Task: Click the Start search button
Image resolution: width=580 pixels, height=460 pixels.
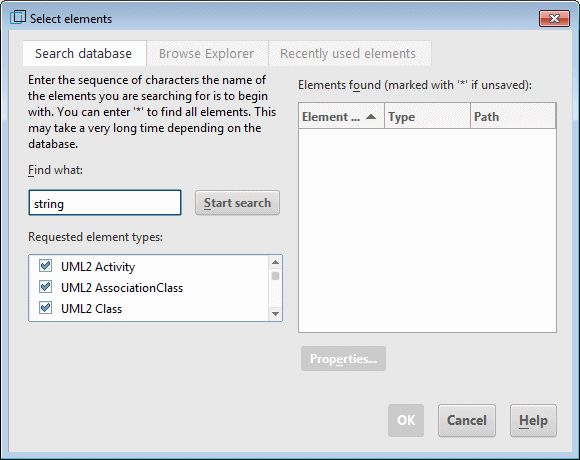Action: click(x=237, y=203)
